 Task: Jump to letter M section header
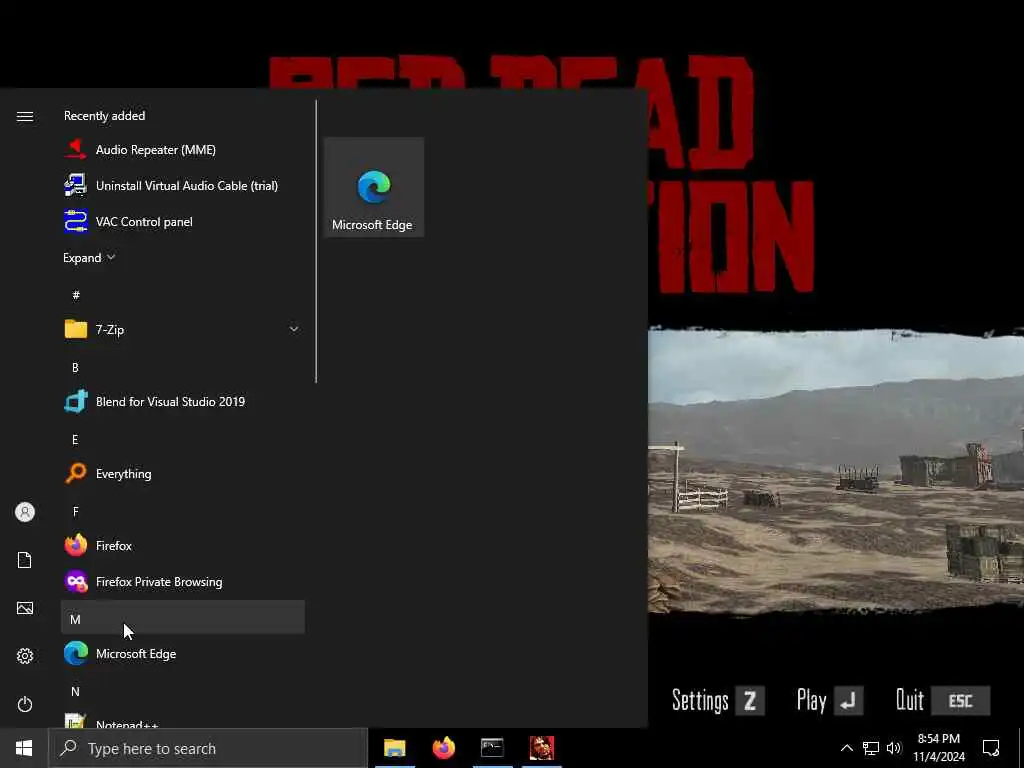[x=183, y=617]
